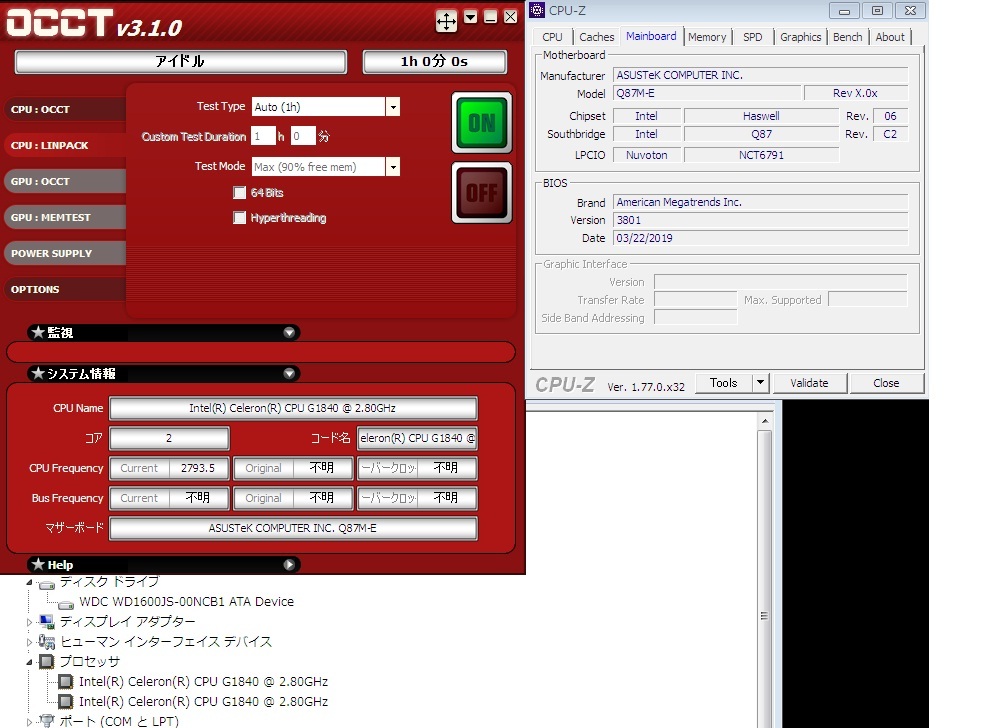Click the CPU Frequency Current 2793.5 value

point(198,468)
